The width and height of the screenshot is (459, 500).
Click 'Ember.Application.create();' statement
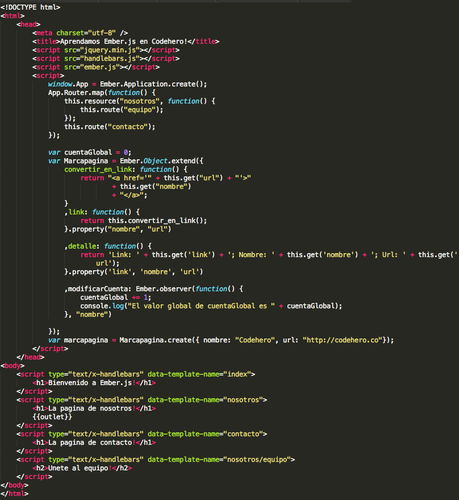click(153, 84)
